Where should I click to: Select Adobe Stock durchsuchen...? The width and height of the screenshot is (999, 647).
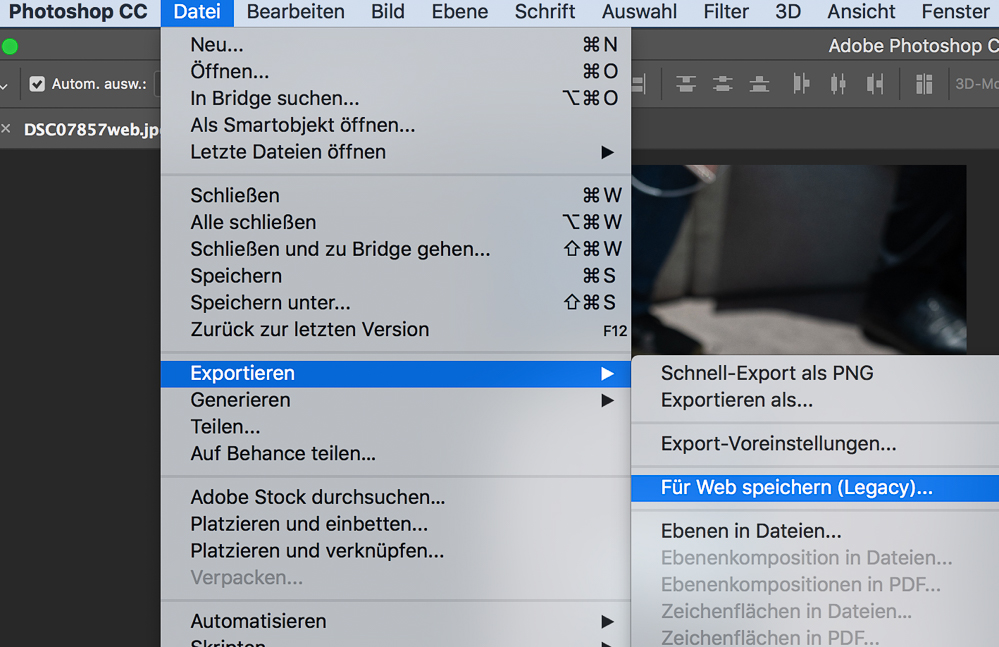pos(396,497)
